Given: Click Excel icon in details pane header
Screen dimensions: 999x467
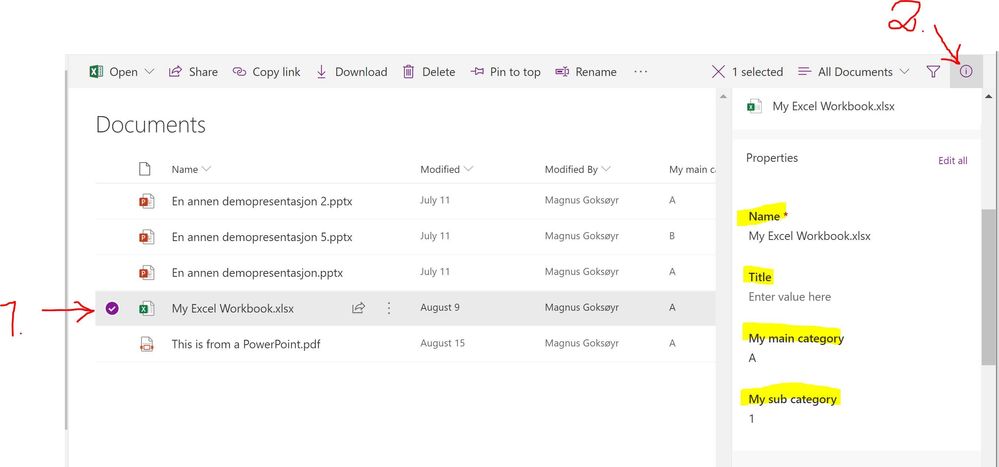Looking at the screenshot, I should coord(754,106).
